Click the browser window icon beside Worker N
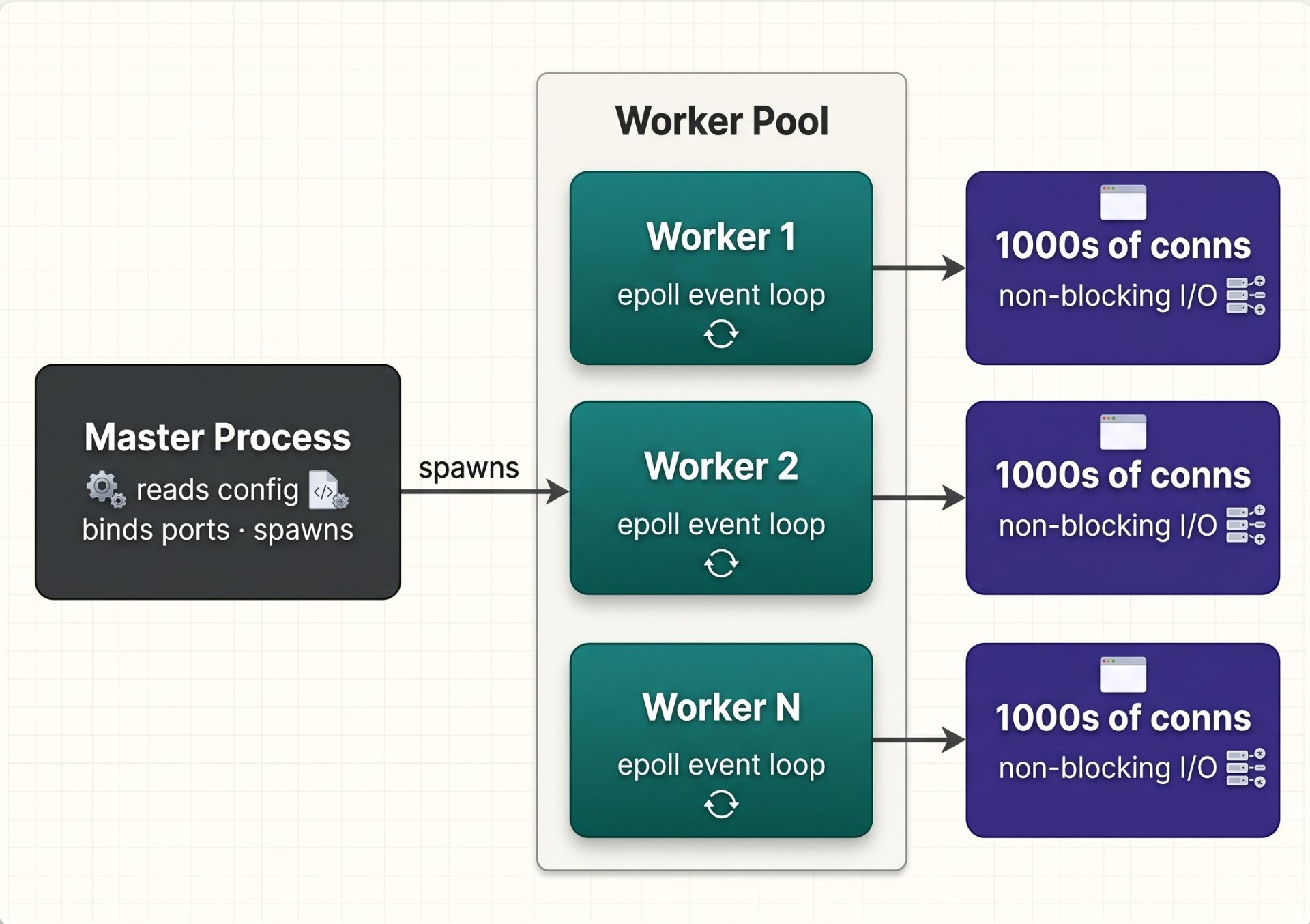 pyautogui.click(x=1123, y=674)
